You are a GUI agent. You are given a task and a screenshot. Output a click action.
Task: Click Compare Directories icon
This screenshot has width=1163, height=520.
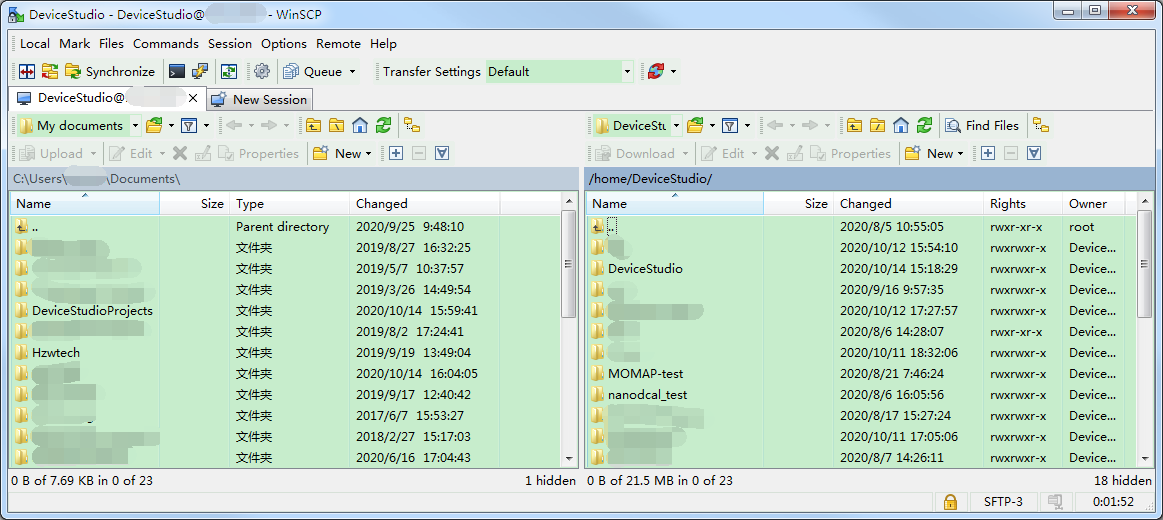tap(28, 72)
